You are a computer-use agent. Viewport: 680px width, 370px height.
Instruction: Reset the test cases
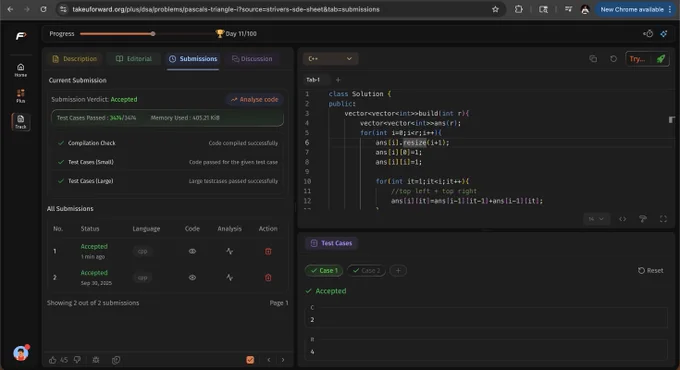point(651,271)
